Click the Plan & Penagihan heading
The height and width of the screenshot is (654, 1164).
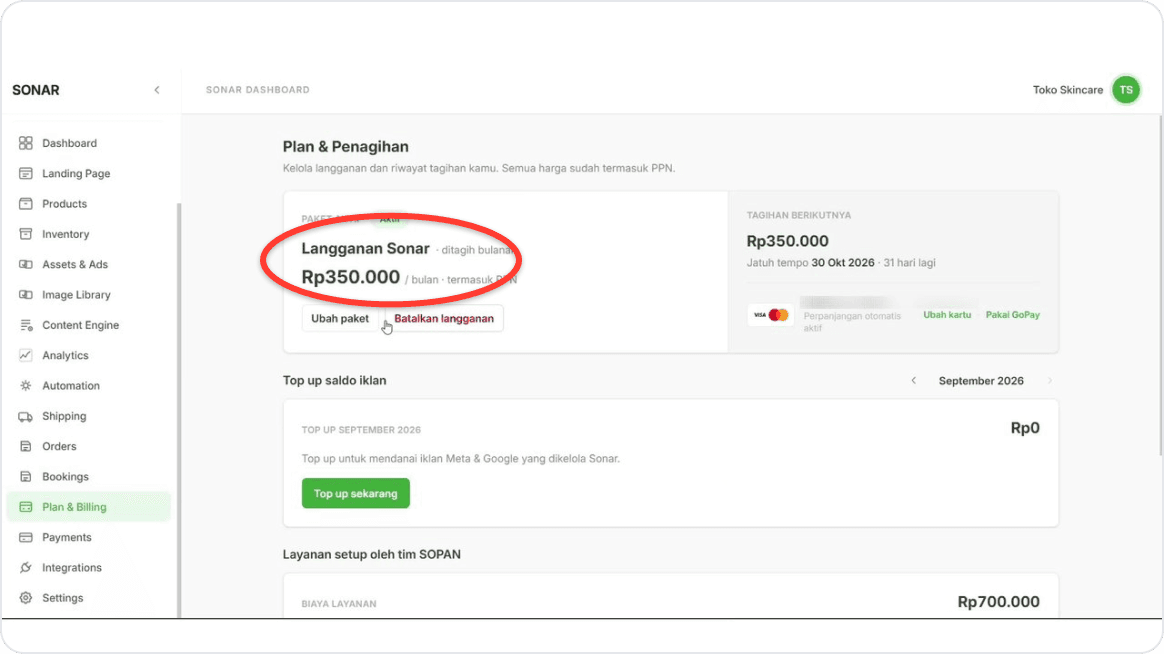pyautogui.click(x=346, y=147)
